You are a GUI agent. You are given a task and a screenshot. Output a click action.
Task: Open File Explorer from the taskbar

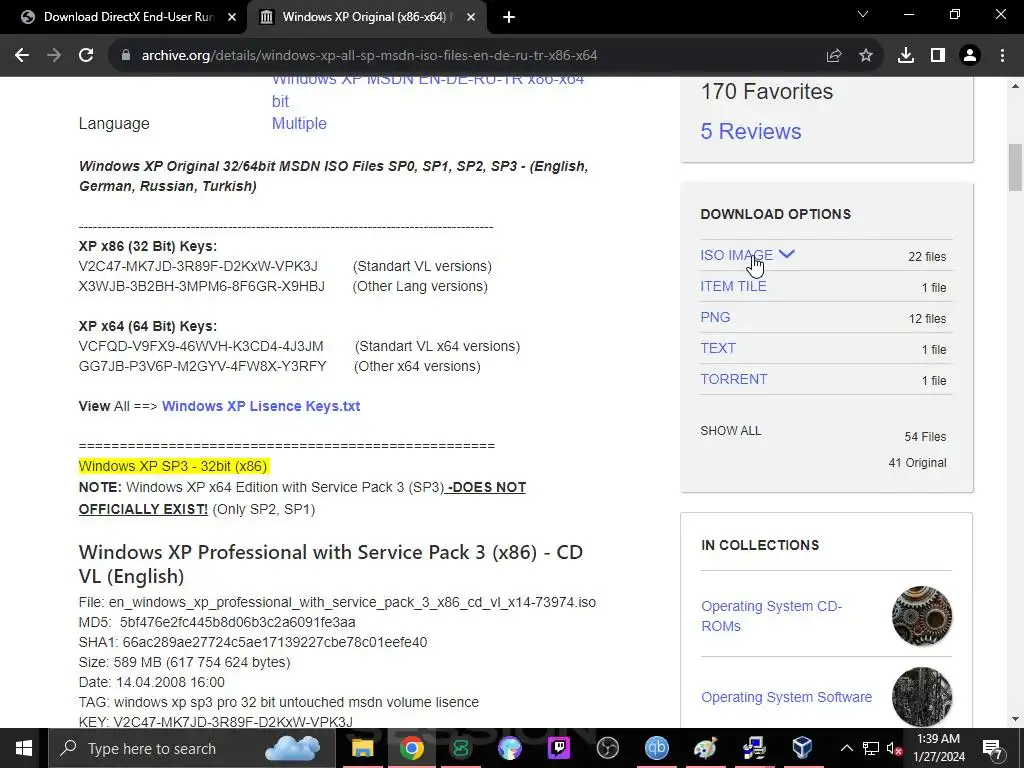pos(362,748)
